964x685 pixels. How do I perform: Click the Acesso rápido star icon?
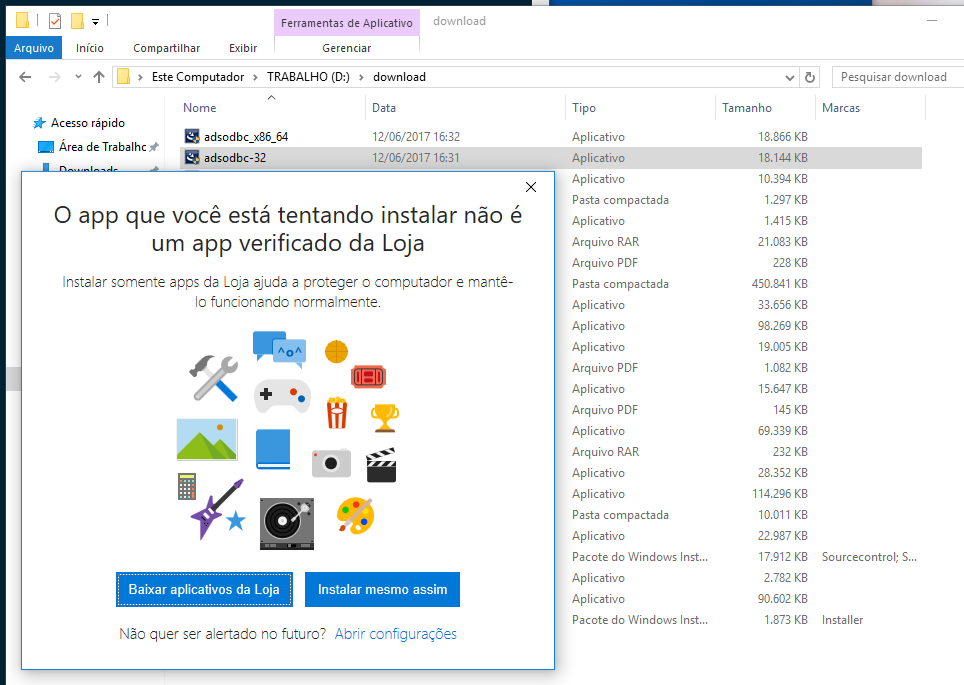39,123
